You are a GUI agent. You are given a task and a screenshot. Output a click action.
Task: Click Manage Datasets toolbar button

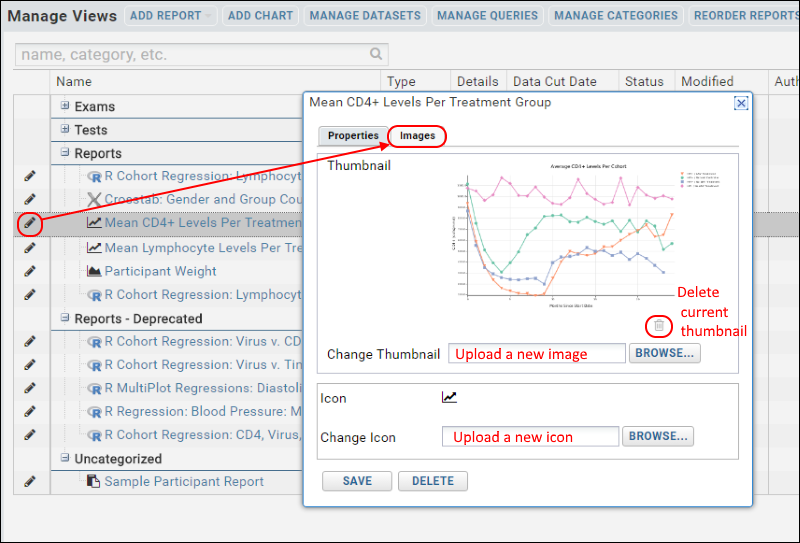point(365,16)
